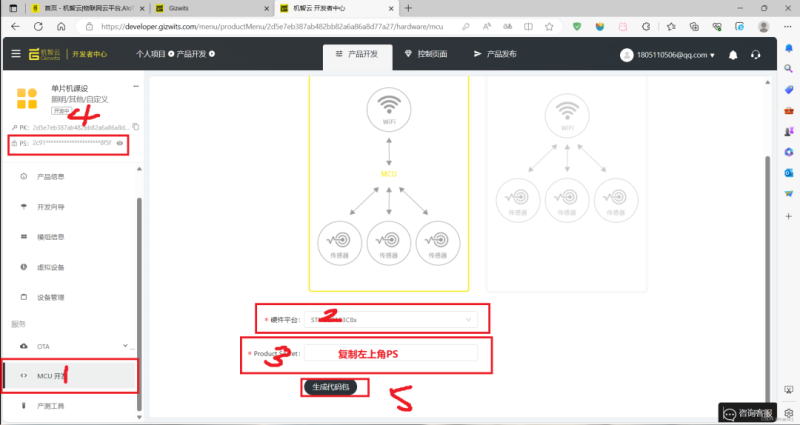Copy the PK key with copy icon

(136, 127)
